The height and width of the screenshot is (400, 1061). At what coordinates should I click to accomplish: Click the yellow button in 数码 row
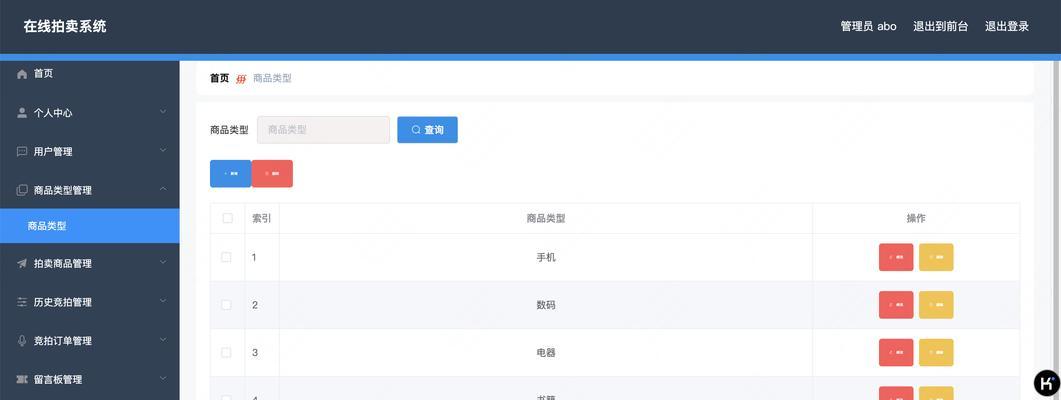click(936, 305)
